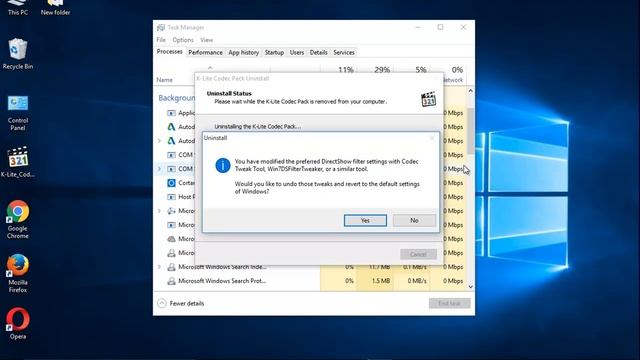Switch to the Services tab
Screen dimensions: 640x360
click(344, 53)
